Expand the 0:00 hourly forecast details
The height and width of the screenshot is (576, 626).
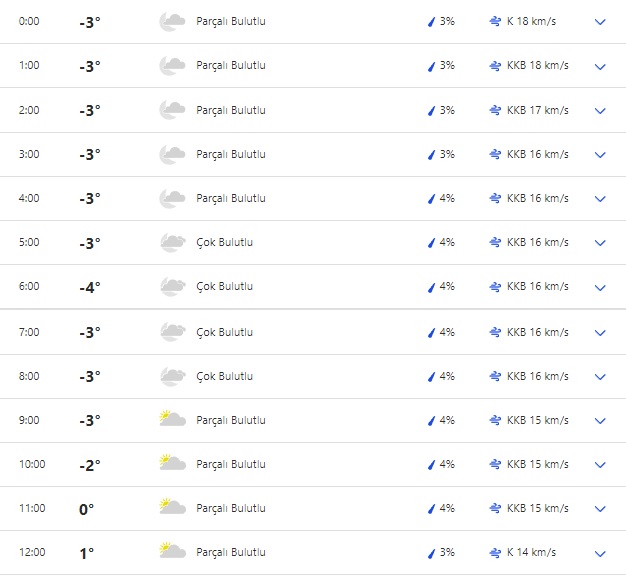[x=600, y=22]
